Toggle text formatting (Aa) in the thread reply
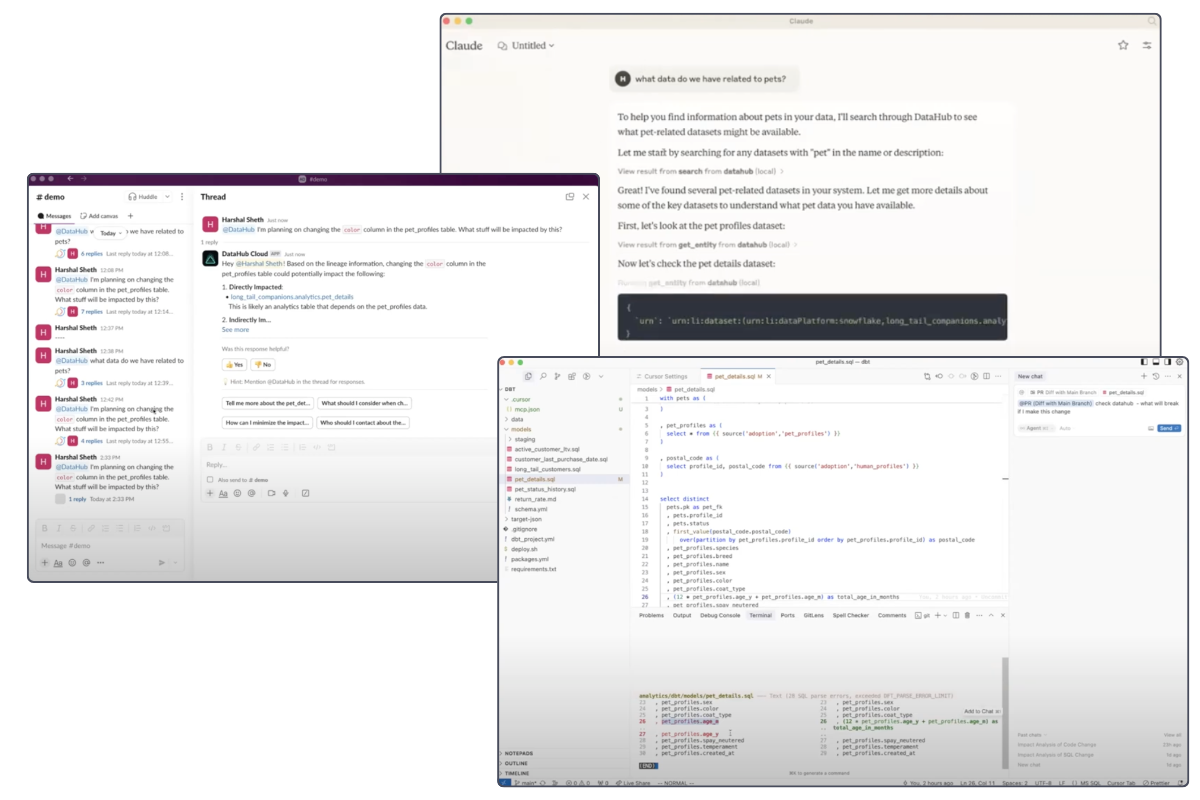This screenshot has width=1200, height=800. (224, 493)
